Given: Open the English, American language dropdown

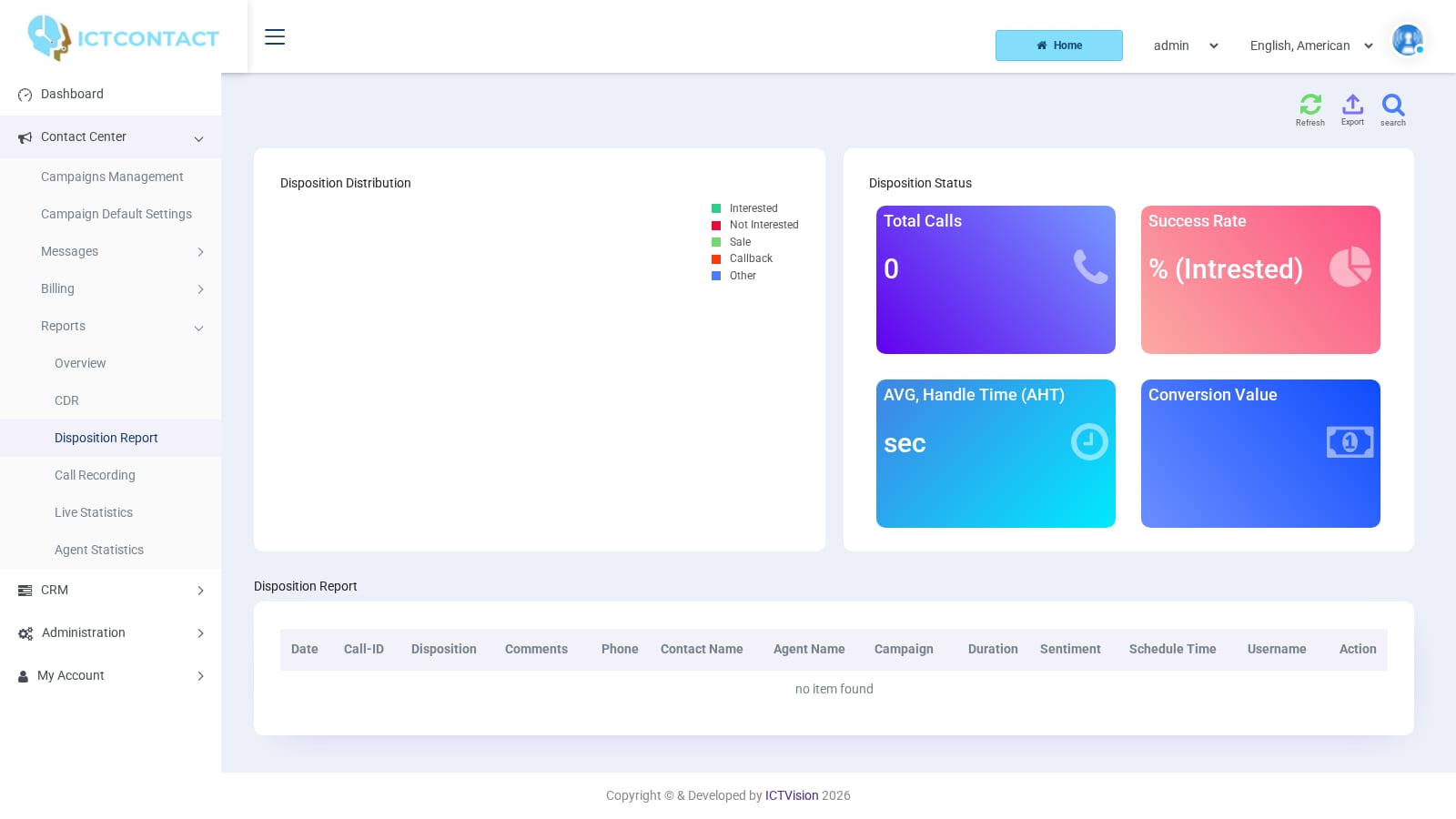Looking at the screenshot, I should click(x=1311, y=45).
